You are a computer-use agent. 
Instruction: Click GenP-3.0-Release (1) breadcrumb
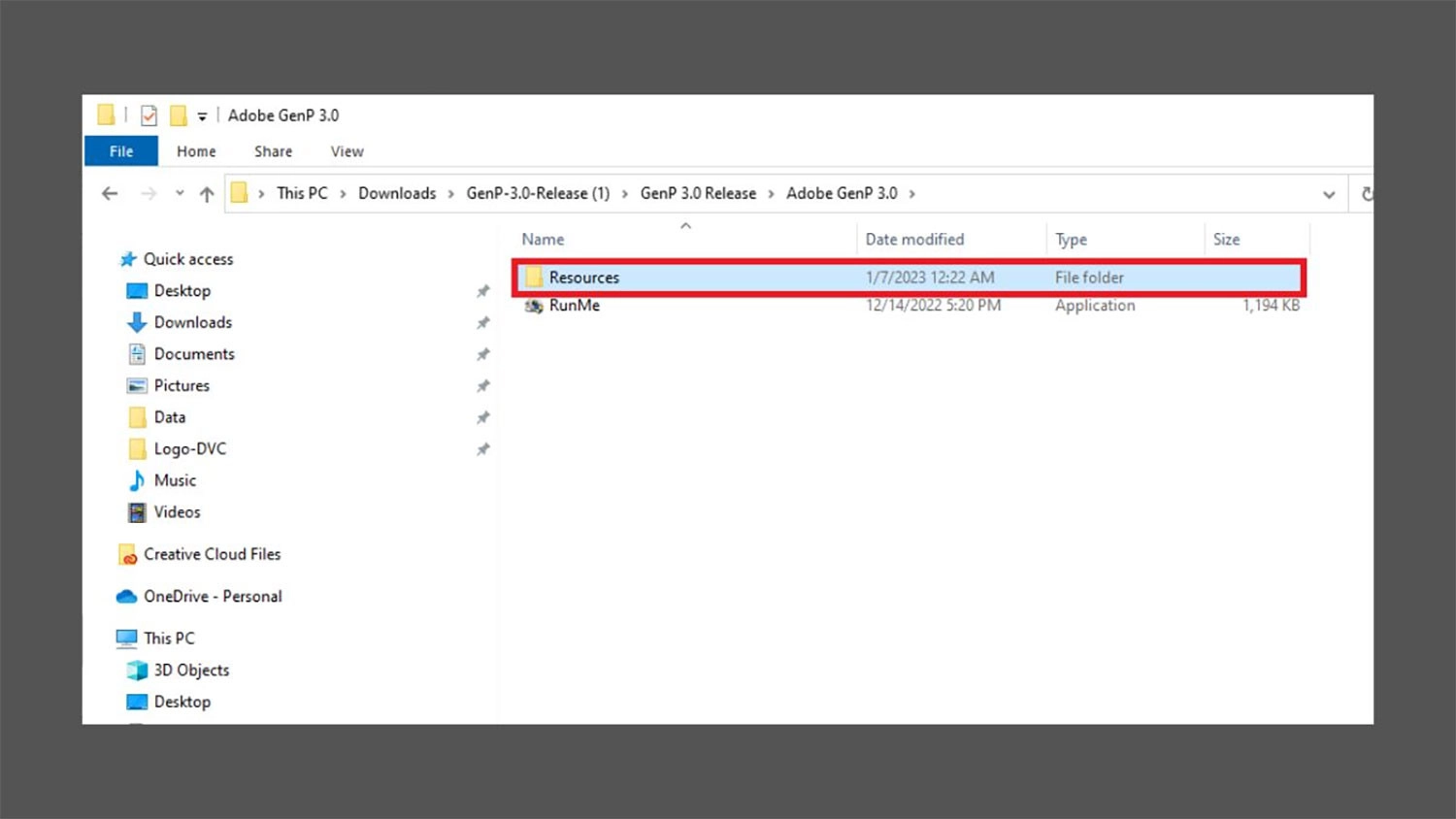(538, 193)
